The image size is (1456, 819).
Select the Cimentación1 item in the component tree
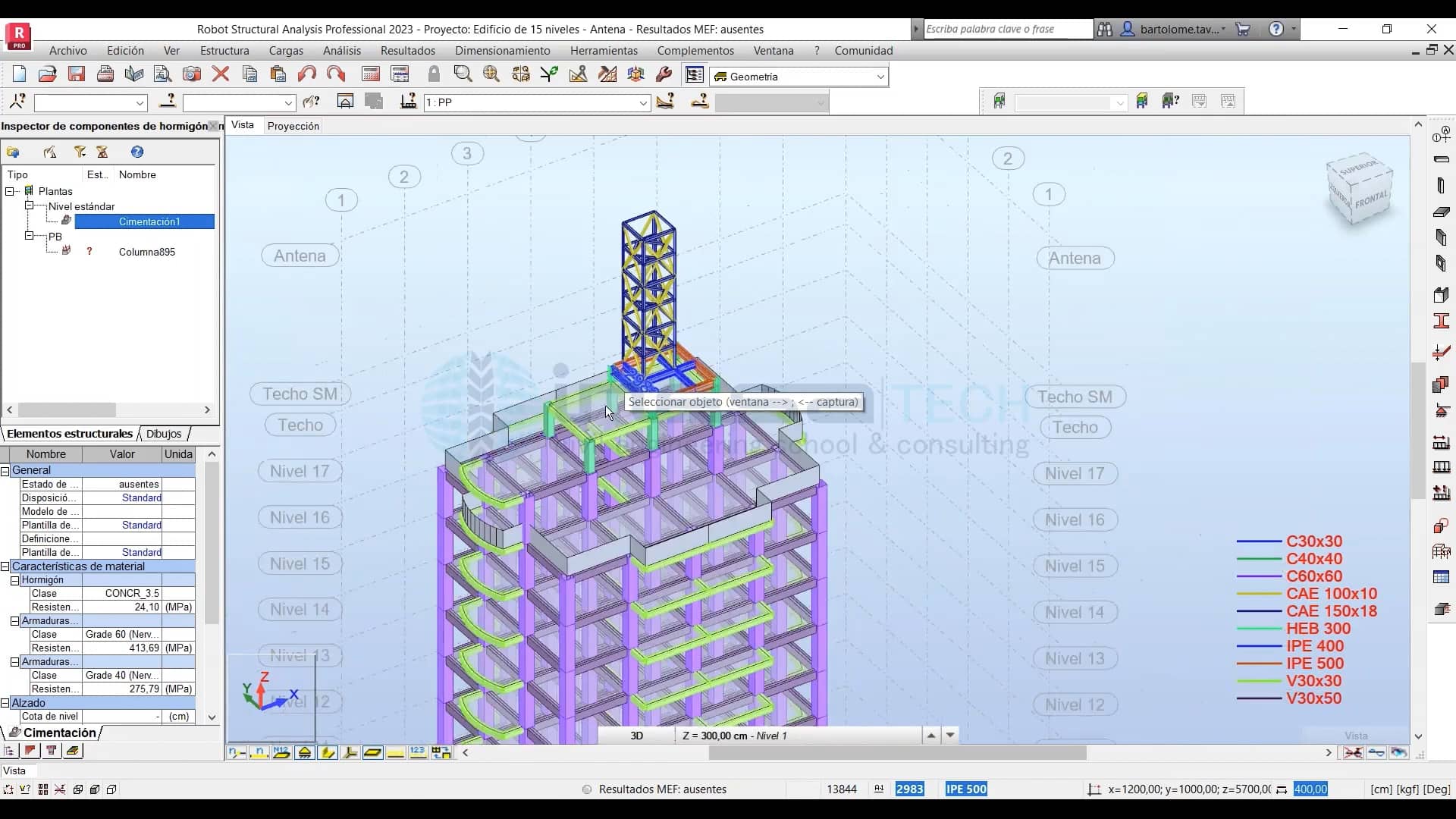[149, 221]
